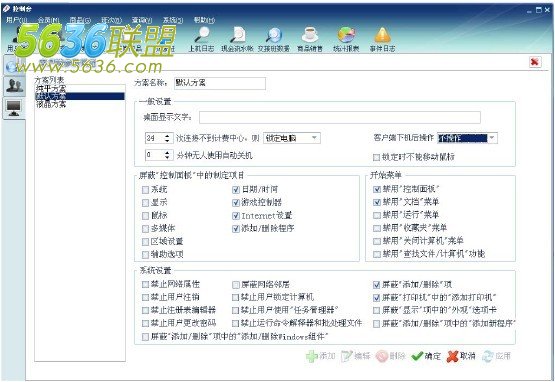Image resolution: width=555 pixels, height=382 pixels.
Task: Click the red X panel close icon
Action: click(535, 62)
